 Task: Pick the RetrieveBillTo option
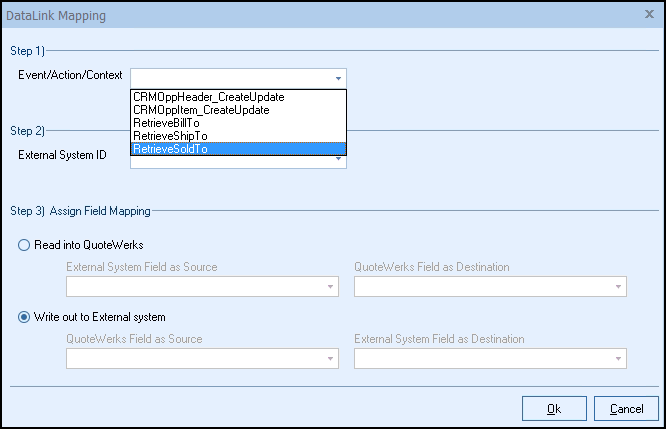(166, 123)
